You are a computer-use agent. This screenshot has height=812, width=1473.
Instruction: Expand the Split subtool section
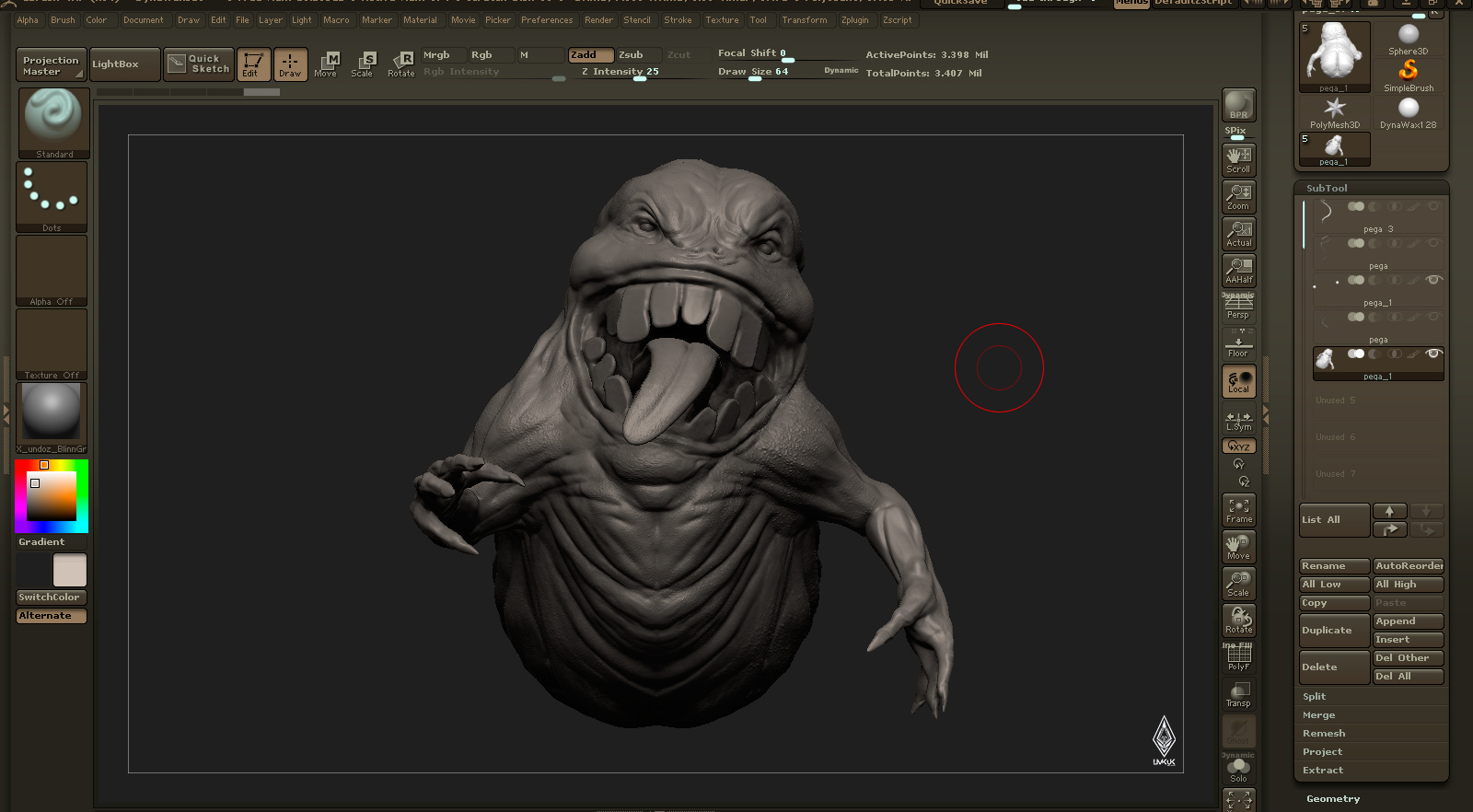tap(1315, 697)
